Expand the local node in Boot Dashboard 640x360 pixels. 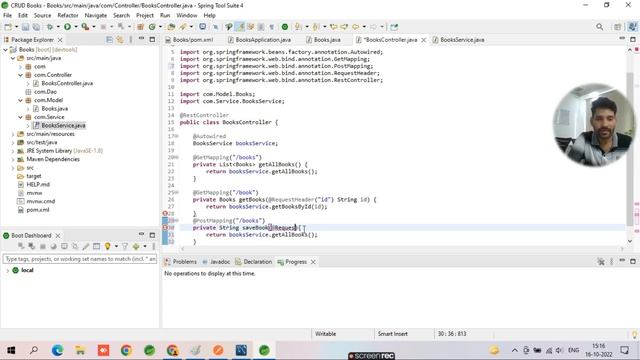pyautogui.click(x=7, y=270)
